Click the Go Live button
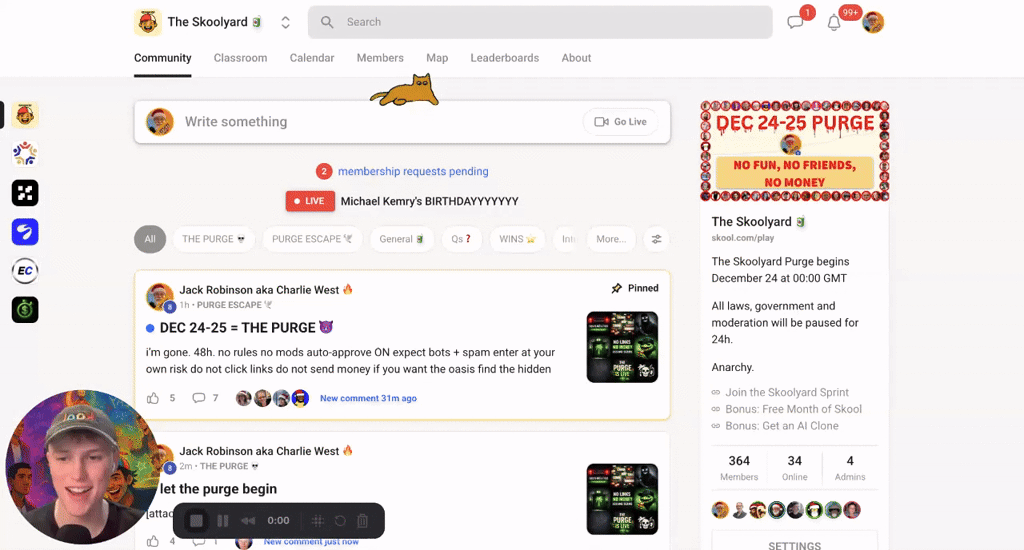Image resolution: width=1024 pixels, height=550 pixels. tap(620, 121)
